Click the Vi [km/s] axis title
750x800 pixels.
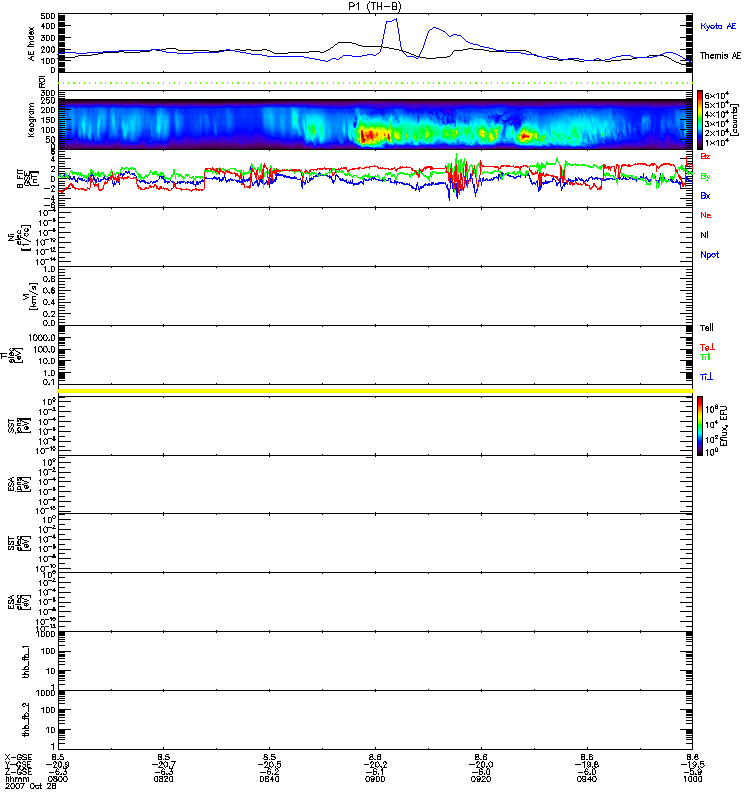30,296
